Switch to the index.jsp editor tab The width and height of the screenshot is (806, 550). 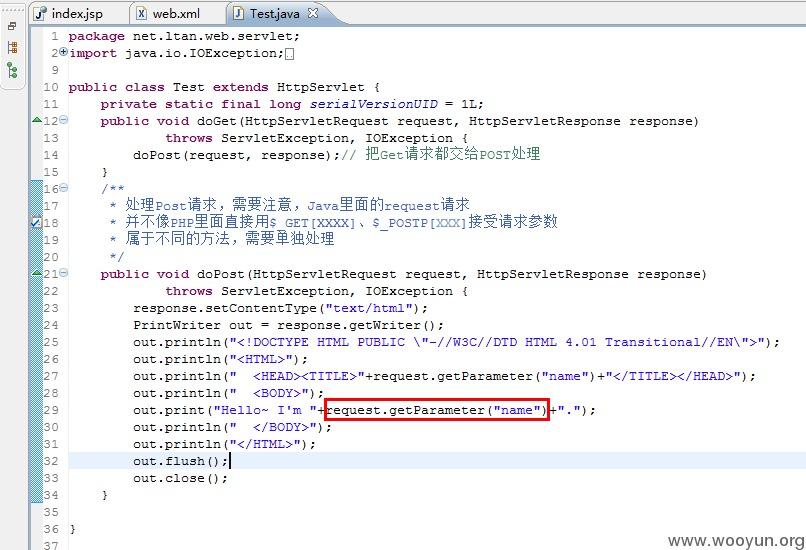tap(76, 13)
